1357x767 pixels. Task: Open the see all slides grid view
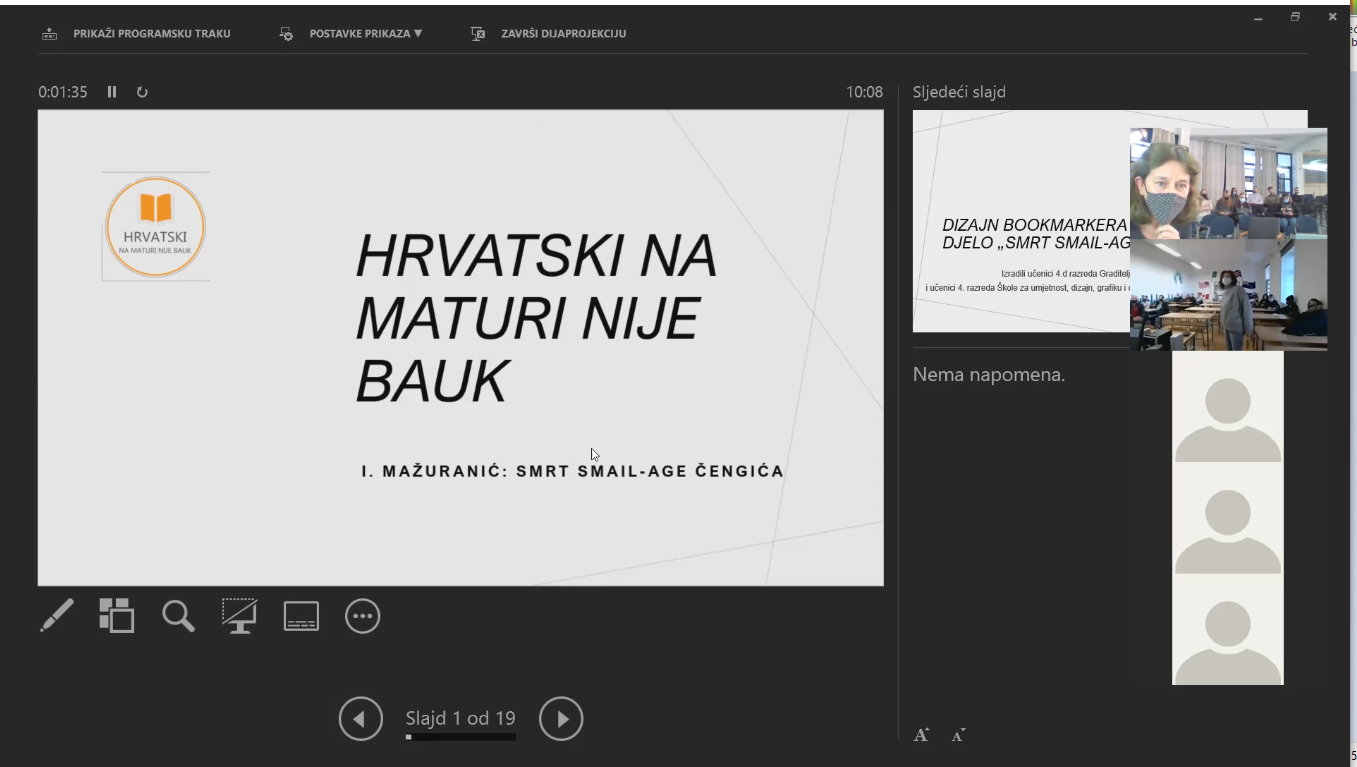pos(117,615)
